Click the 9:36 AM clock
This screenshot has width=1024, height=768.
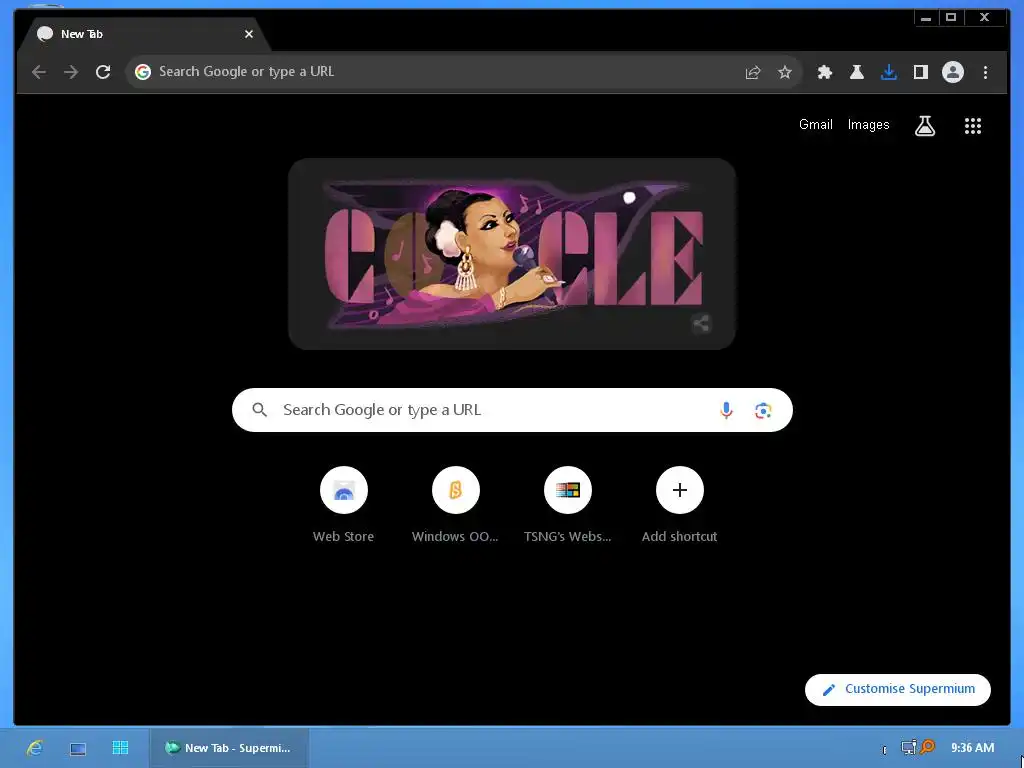[972, 748]
